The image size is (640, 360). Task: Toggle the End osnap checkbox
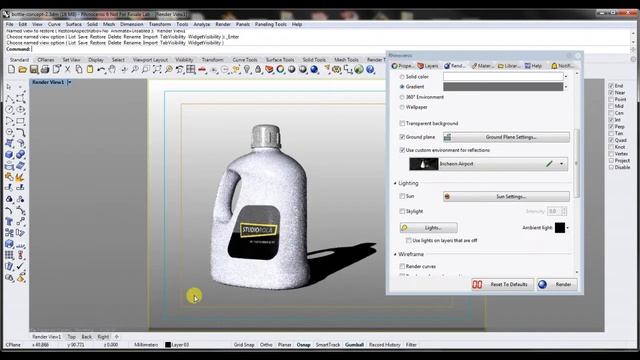point(611,86)
